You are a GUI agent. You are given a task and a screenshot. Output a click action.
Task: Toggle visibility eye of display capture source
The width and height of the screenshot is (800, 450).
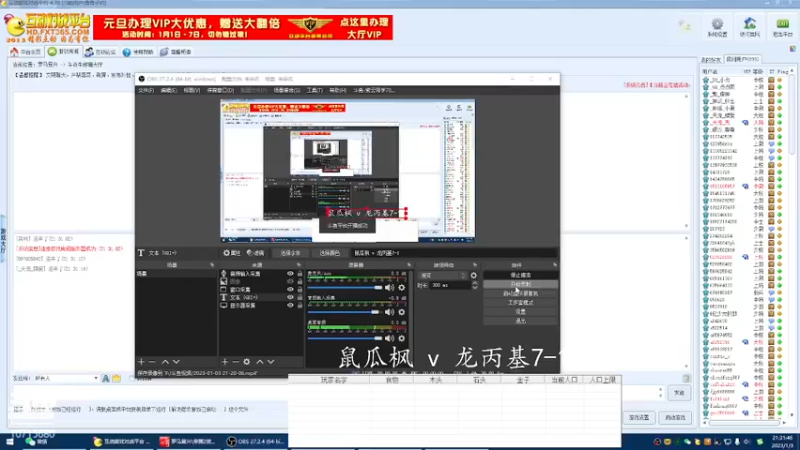tap(290, 306)
